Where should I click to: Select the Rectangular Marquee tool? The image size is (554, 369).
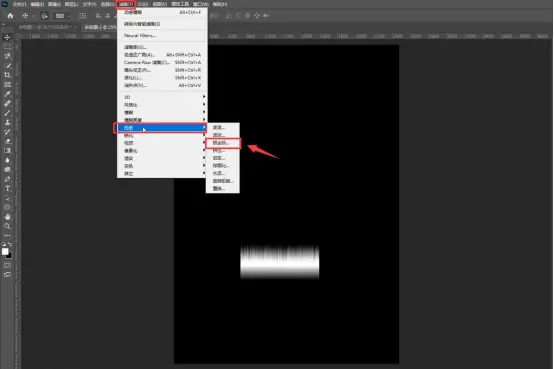coord(7,47)
